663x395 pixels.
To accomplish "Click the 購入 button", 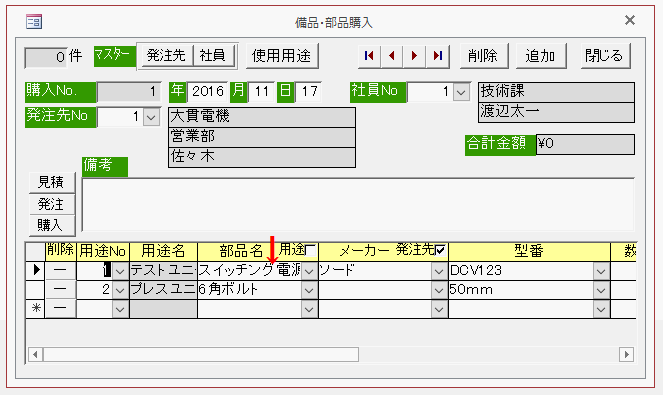I will tap(52, 225).
